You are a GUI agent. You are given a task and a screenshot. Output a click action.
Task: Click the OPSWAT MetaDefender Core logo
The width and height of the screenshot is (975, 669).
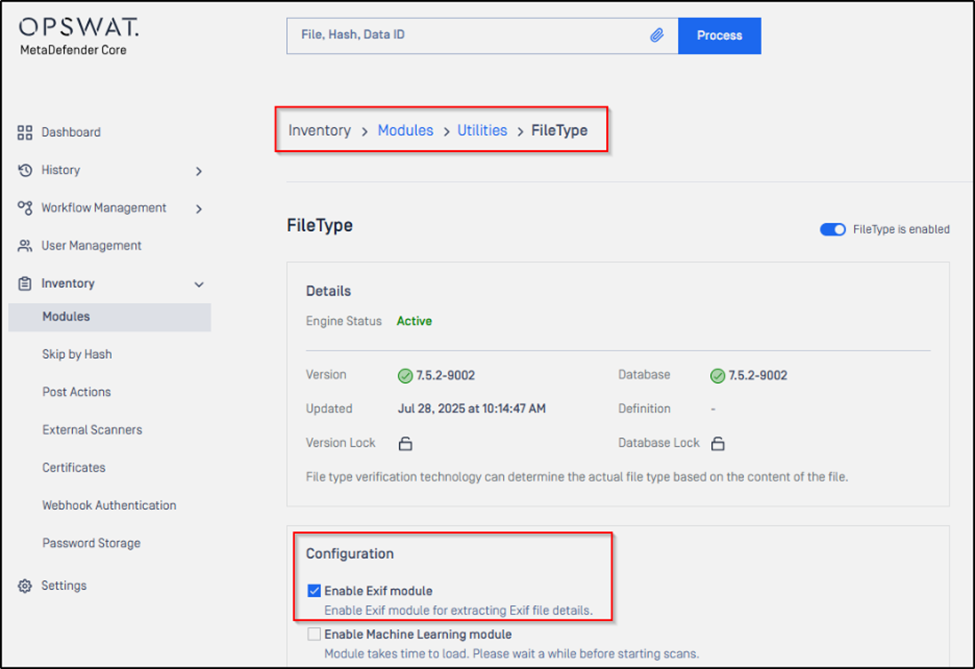(78, 37)
